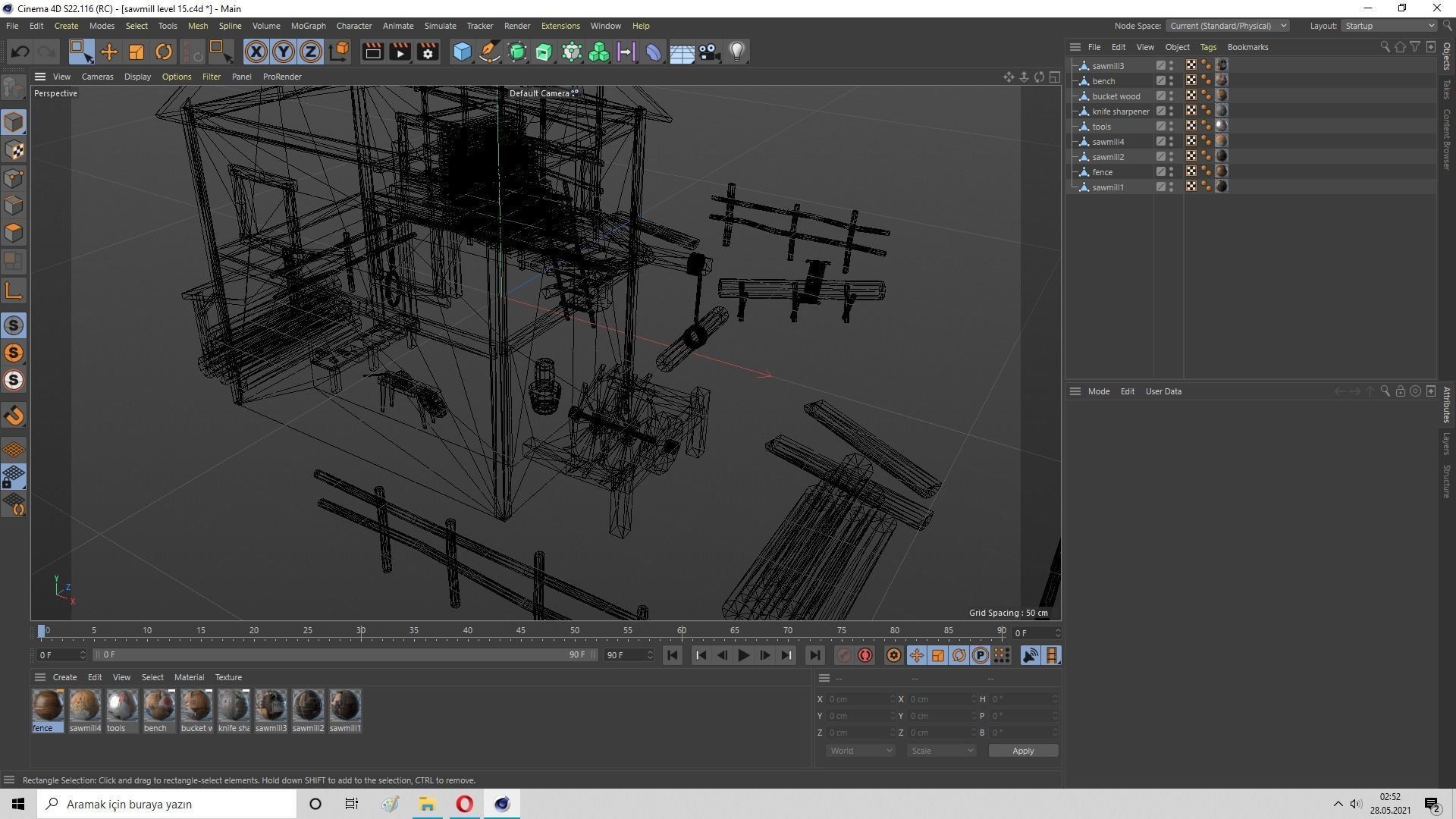Image resolution: width=1456 pixels, height=819 pixels.
Task: Add a Cube primitive object
Action: (462, 52)
